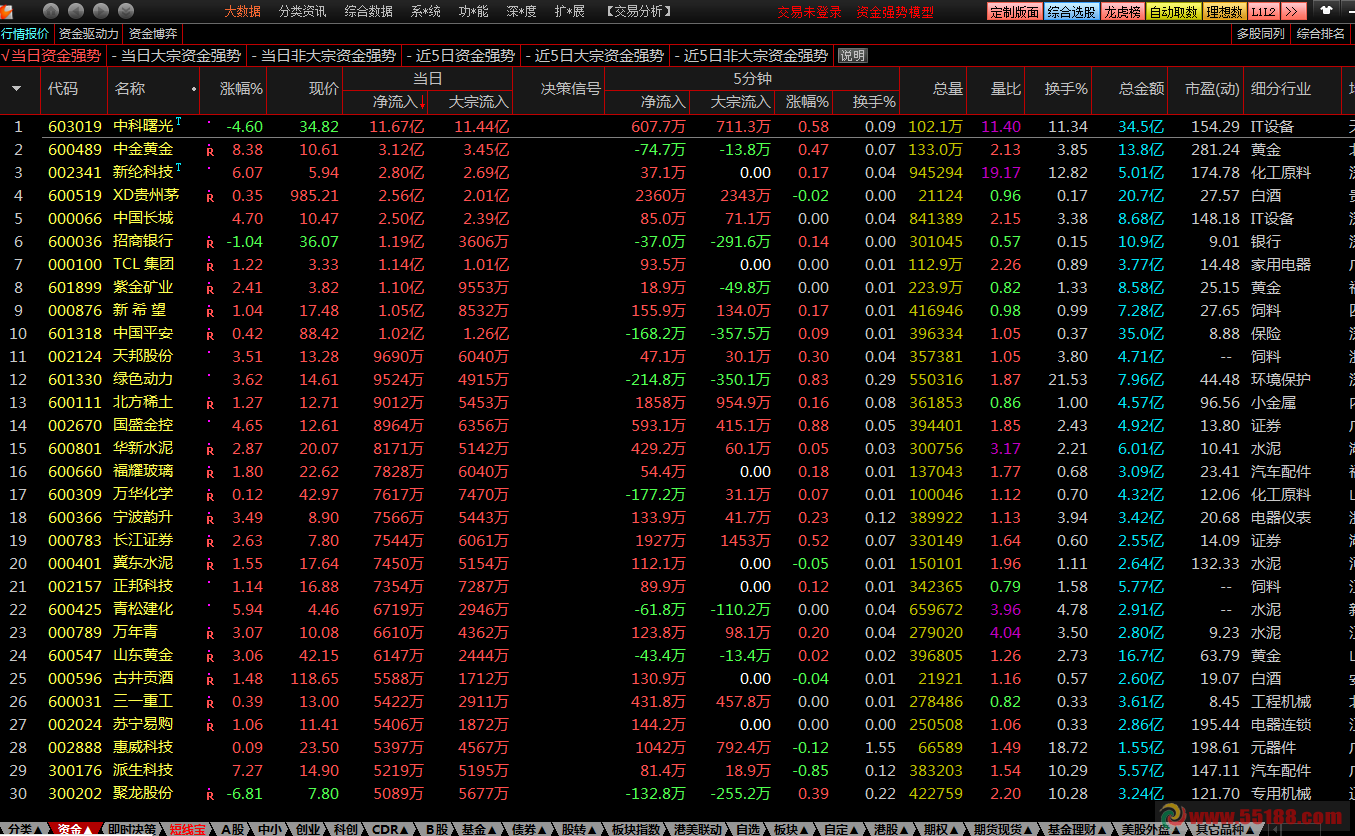
Task: Sort by the 细分行业 column header
Action: [1281, 89]
